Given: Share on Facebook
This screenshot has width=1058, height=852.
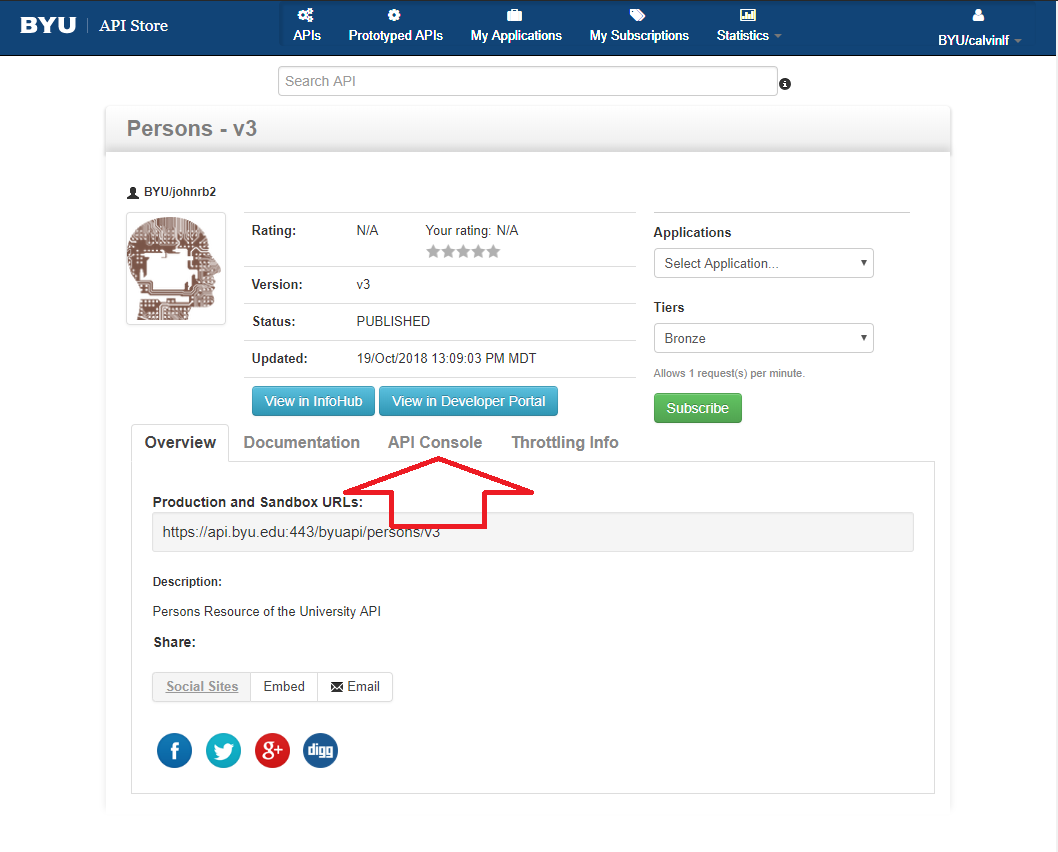Looking at the screenshot, I should click(x=174, y=750).
